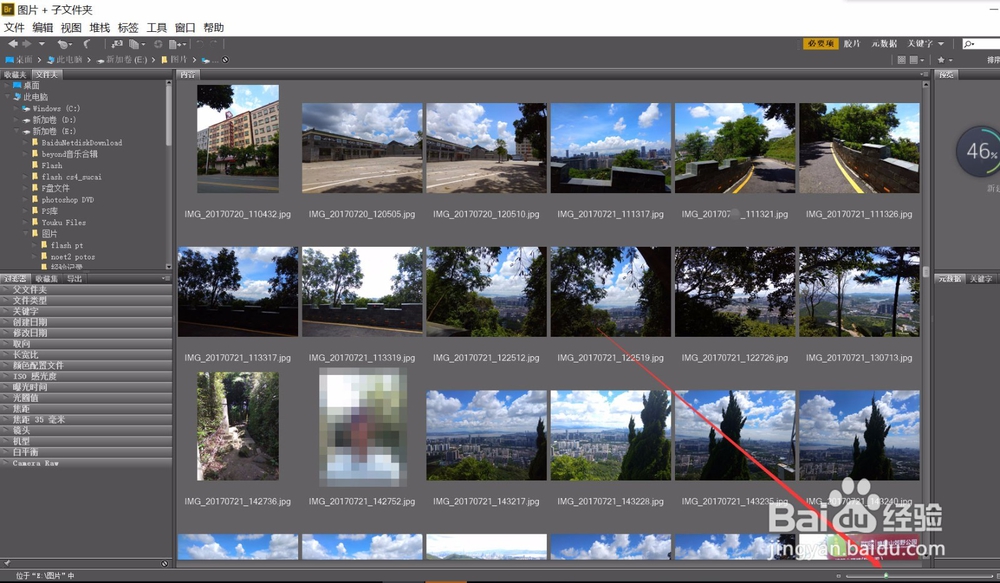Image resolution: width=1000 pixels, height=583 pixels.
Task: Click the output file icon
Action: point(177,44)
